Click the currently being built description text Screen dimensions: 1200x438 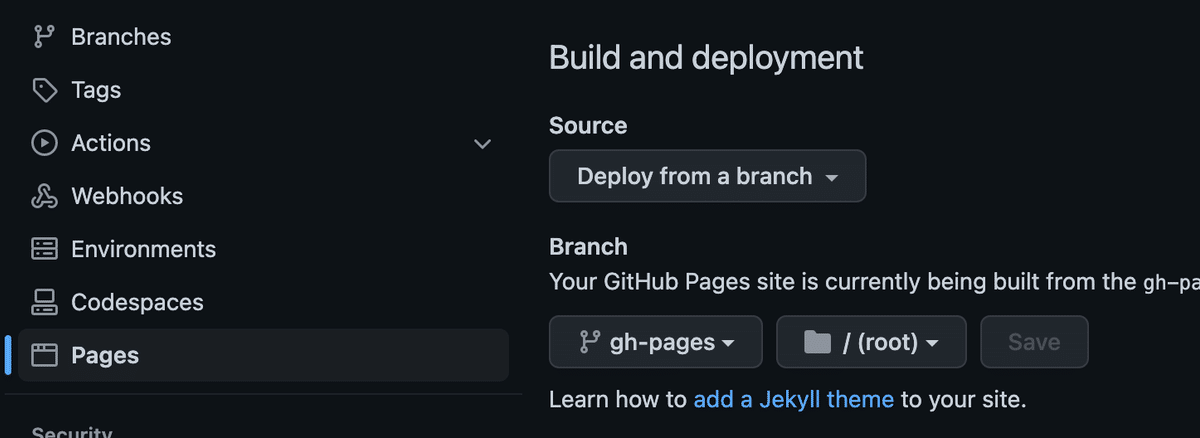(x=874, y=282)
